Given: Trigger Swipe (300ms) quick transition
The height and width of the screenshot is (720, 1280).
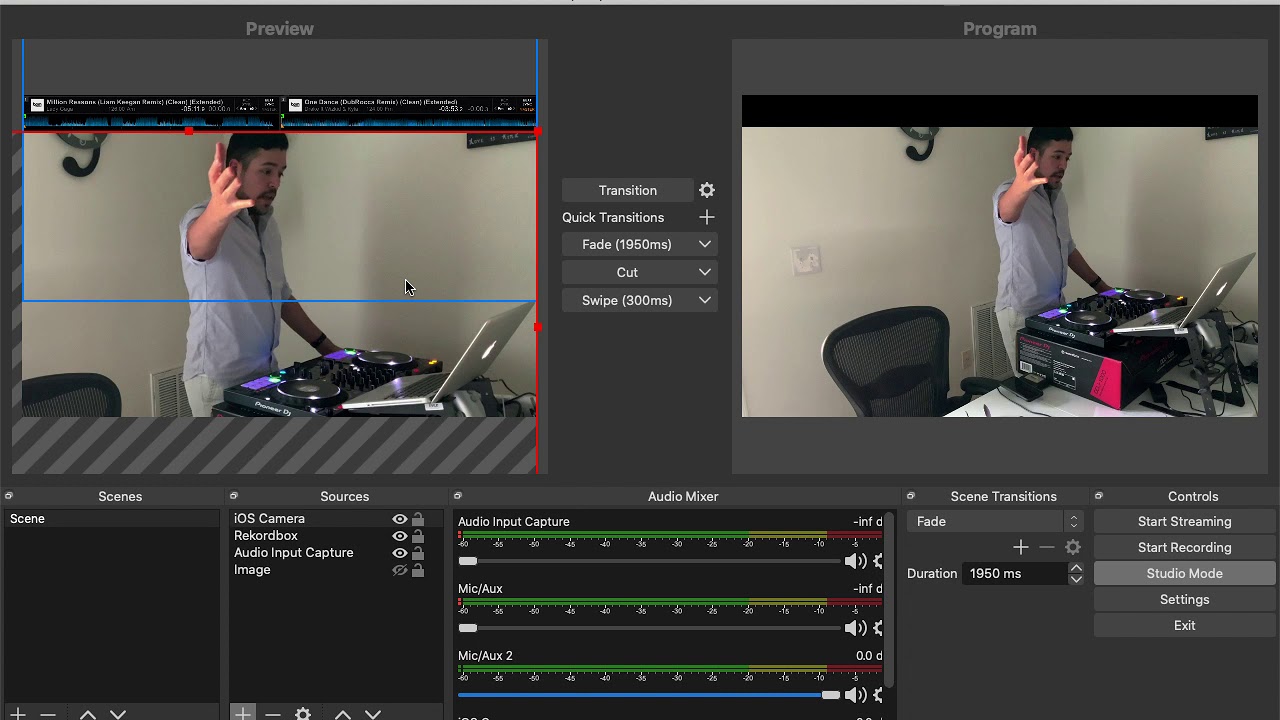Looking at the screenshot, I should [627, 300].
